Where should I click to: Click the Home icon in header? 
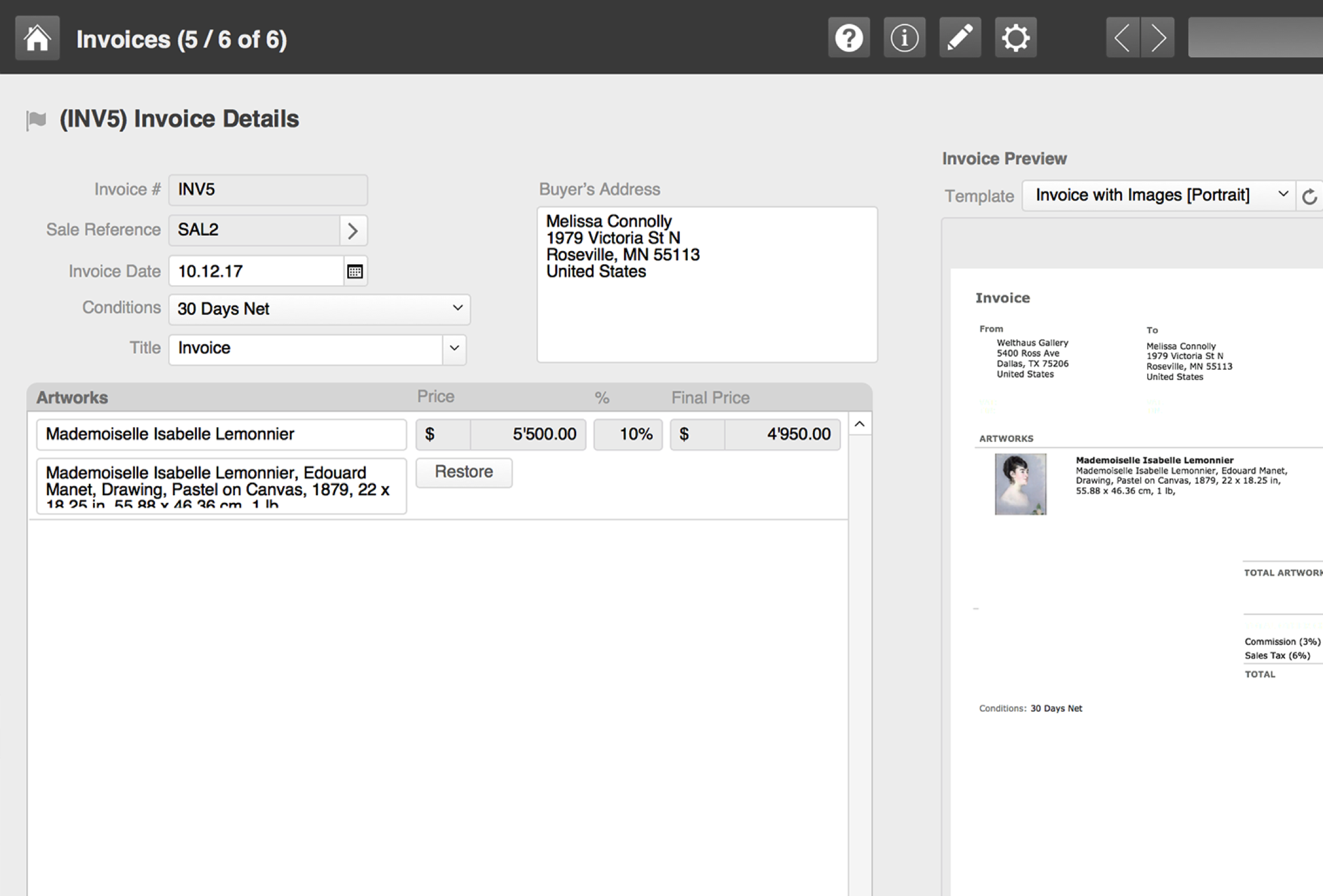[x=37, y=38]
